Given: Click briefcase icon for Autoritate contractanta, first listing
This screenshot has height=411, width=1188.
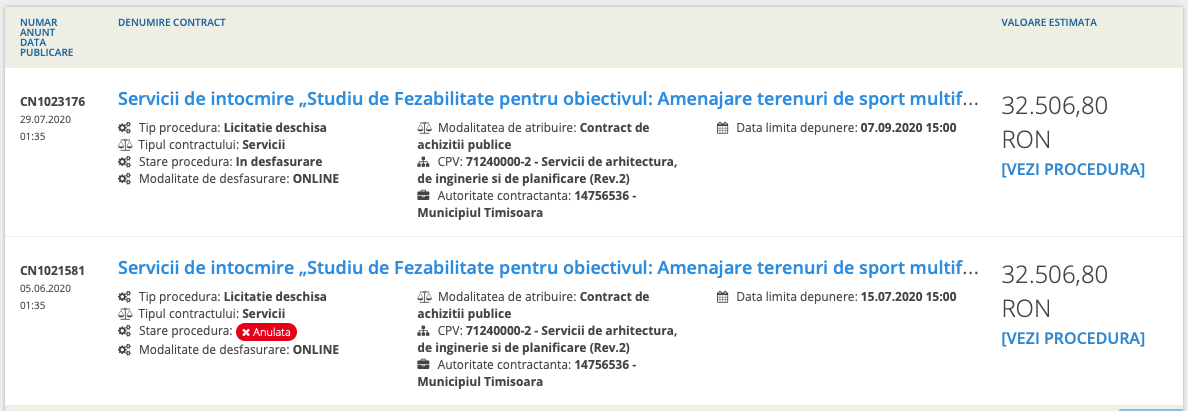Looking at the screenshot, I should point(424,196).
